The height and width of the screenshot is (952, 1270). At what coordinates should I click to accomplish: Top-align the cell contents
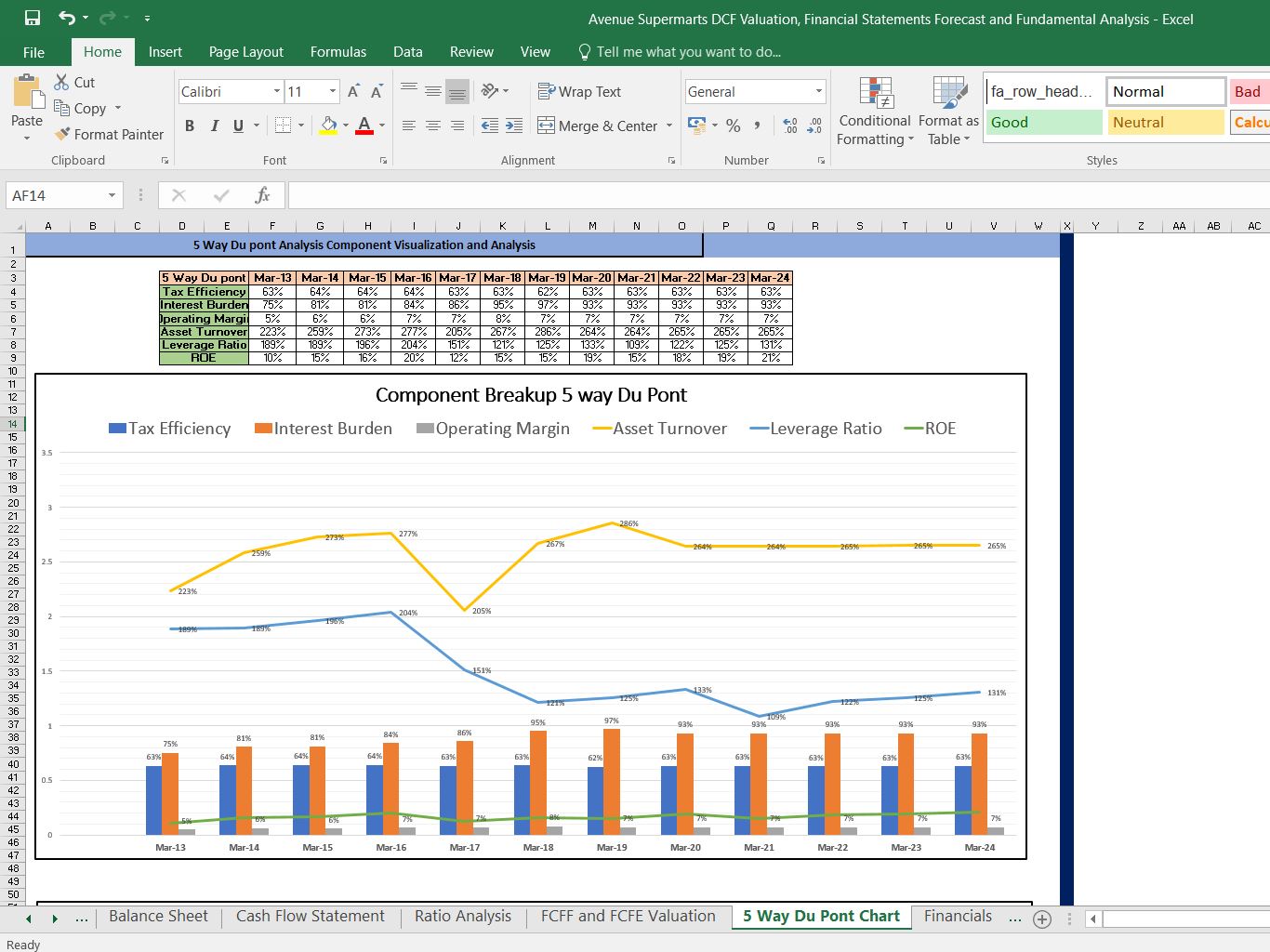409,91
